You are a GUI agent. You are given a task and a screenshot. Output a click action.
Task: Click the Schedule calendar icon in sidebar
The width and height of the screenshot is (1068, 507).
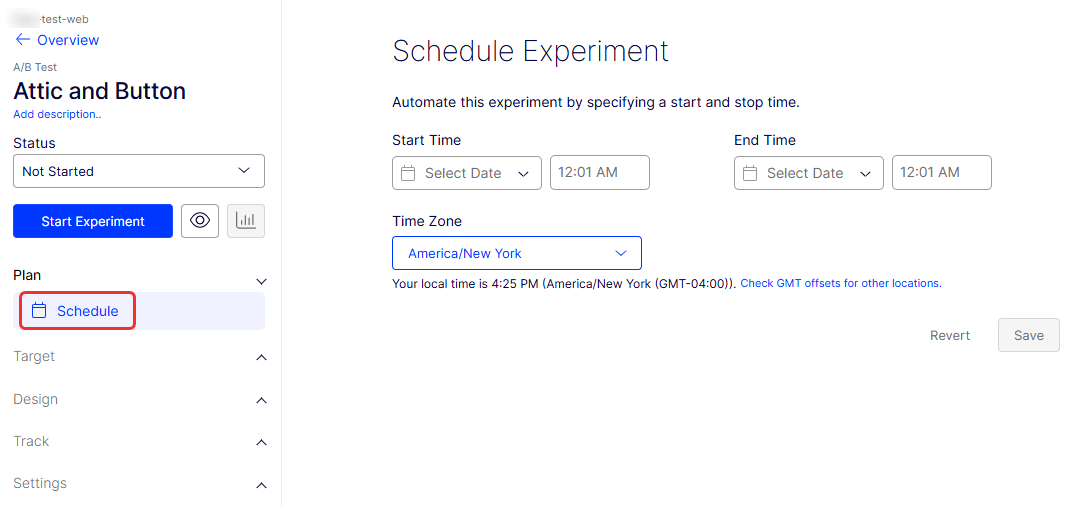(39, 311)
